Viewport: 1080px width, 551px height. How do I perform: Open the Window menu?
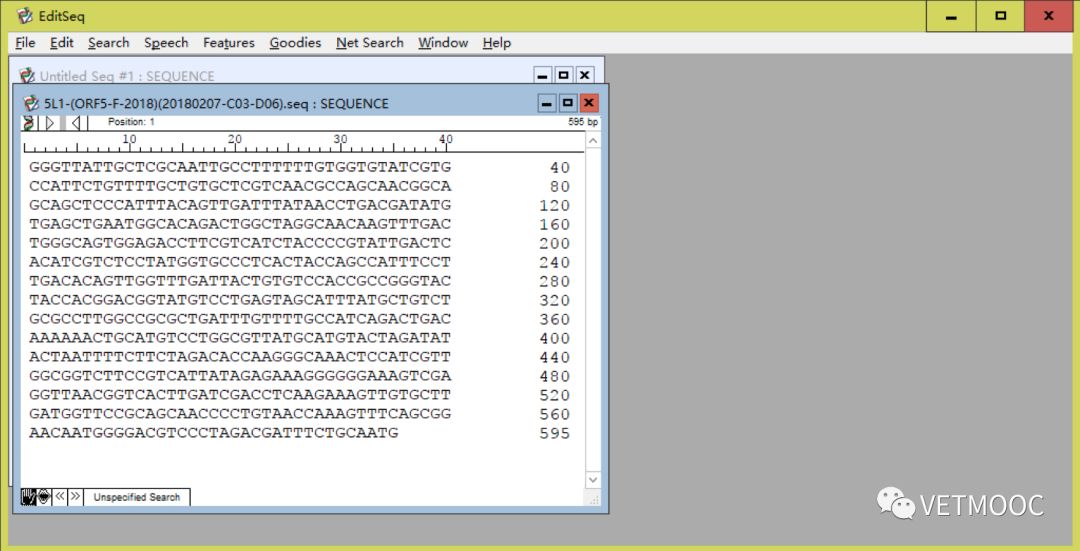coord(443,43)
